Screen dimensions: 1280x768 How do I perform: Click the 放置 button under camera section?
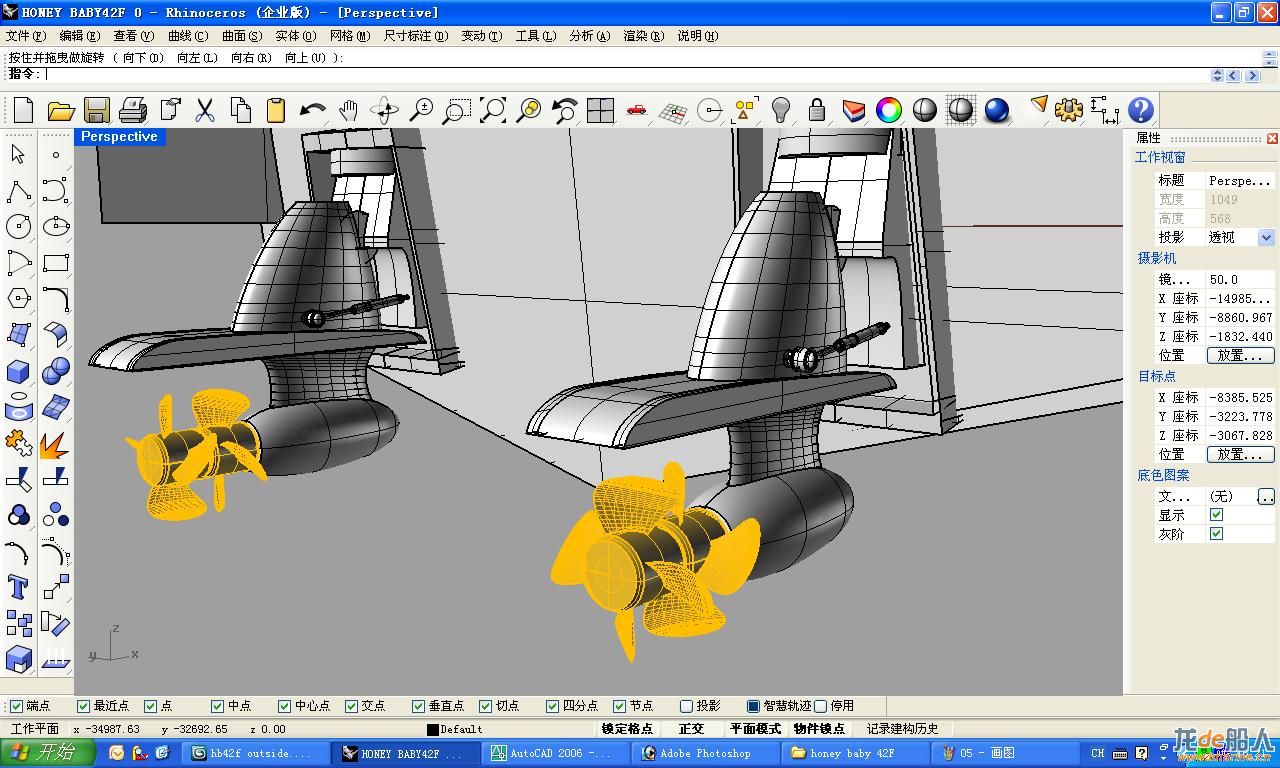[1240, 355]
